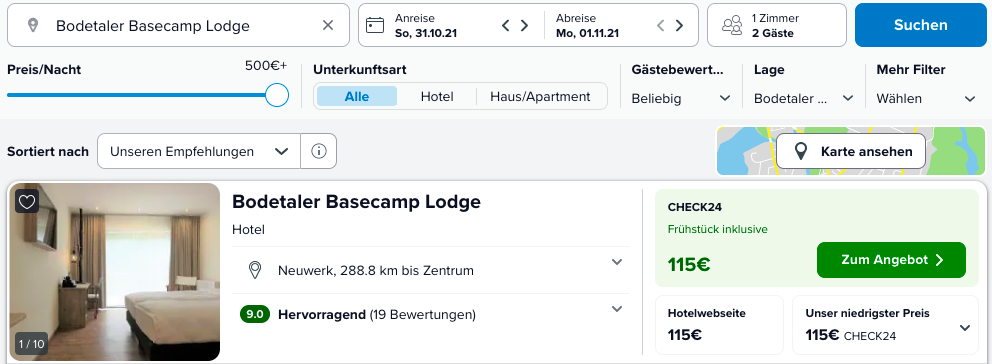Click the sorting info icon
Image resolution: width=992 pixels, height=364 pixels.
pos(319,151)
